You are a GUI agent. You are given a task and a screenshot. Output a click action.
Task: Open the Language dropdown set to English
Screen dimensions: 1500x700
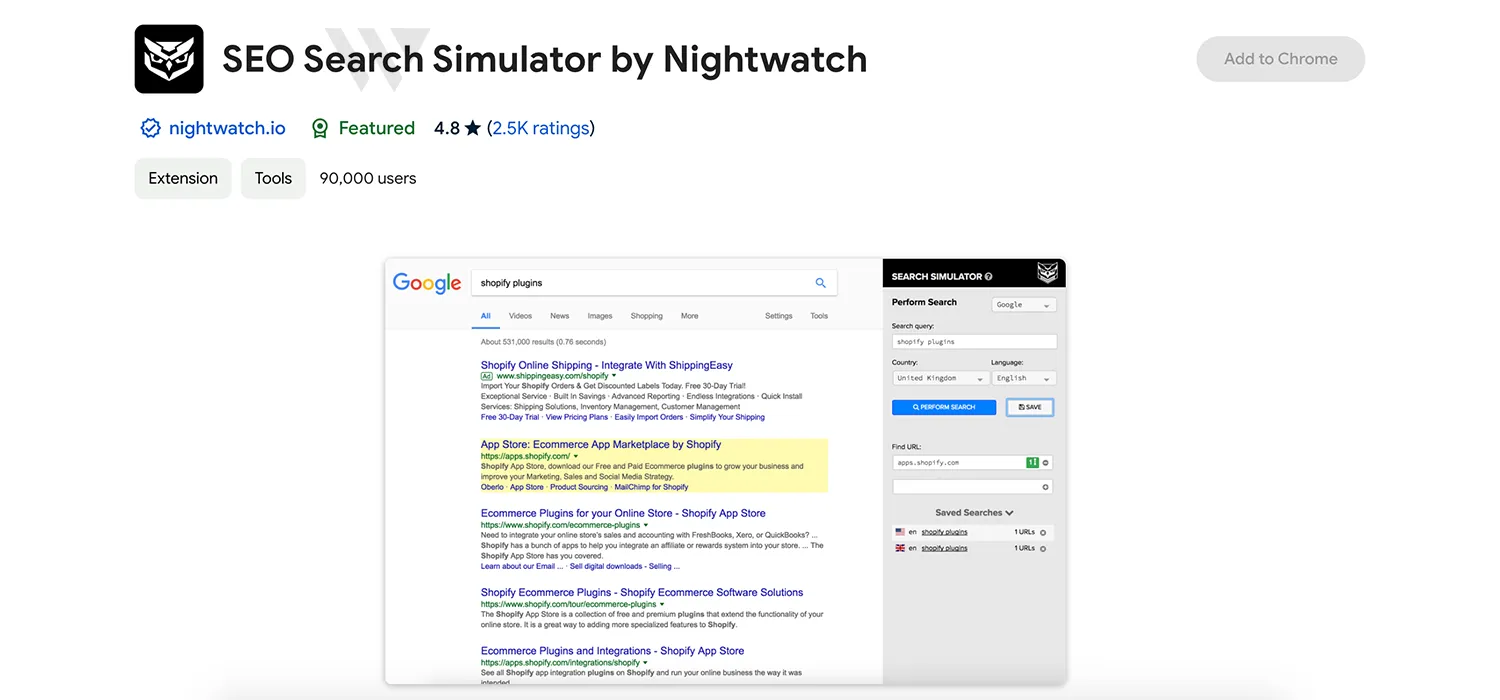coord(1024,378)
